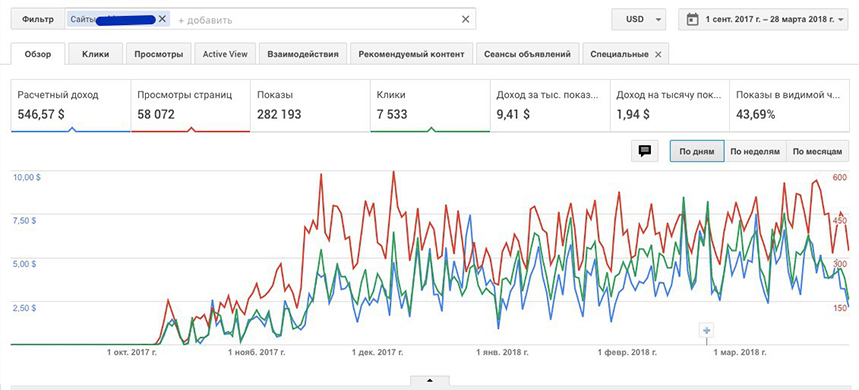This screenshot has width=859, height=390.
Task: Click the calendar icon in date range
Action: click(692, 19)
